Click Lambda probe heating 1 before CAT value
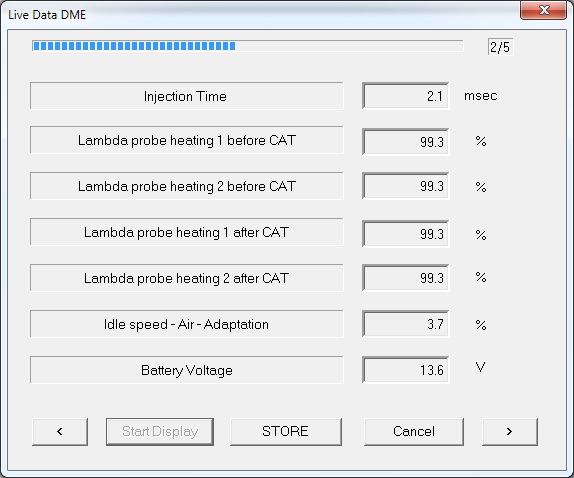Screen dimensions: 574x478 tap(406, 142)
